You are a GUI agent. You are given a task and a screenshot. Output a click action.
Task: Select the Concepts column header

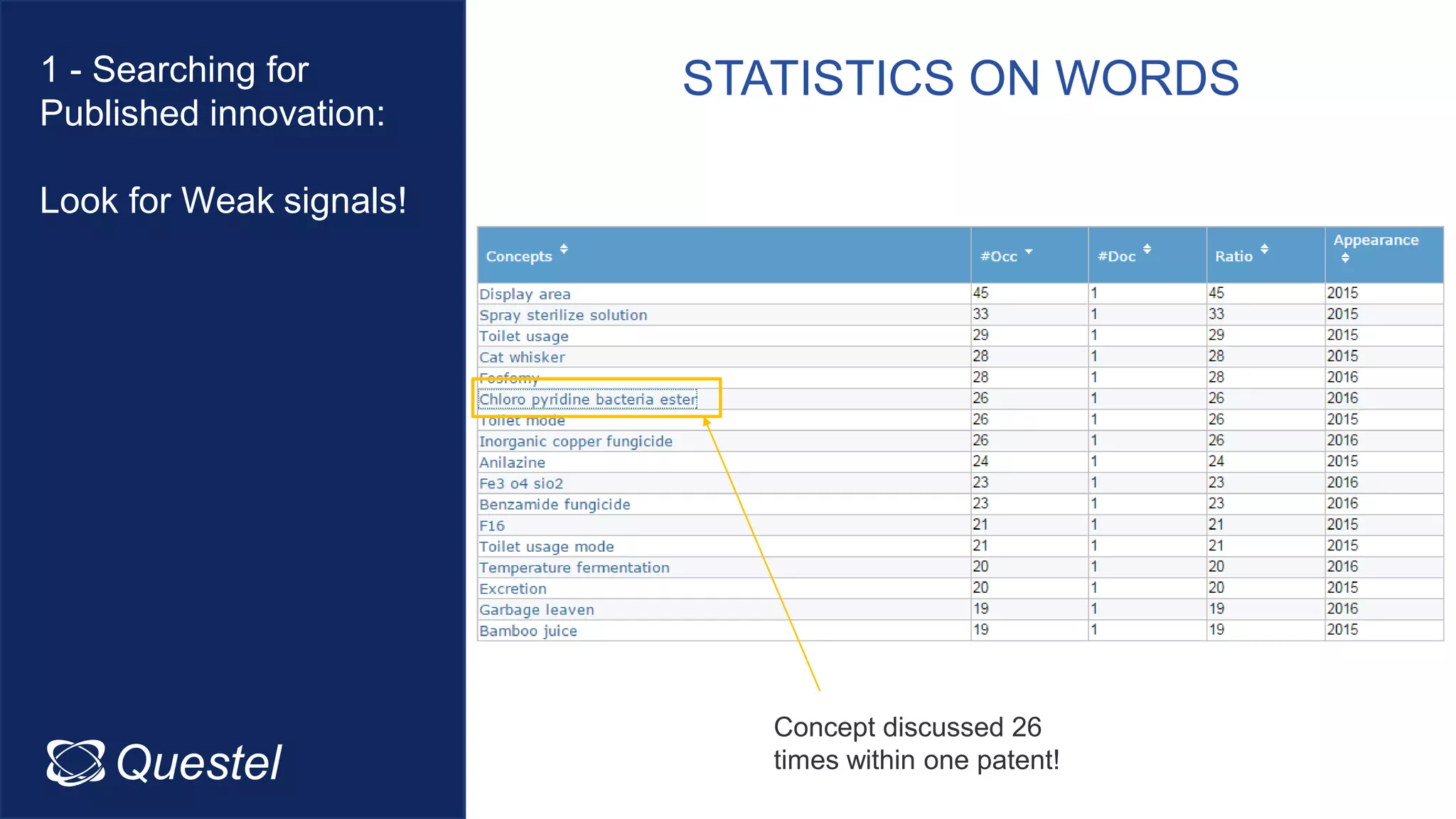coord(724,255)
